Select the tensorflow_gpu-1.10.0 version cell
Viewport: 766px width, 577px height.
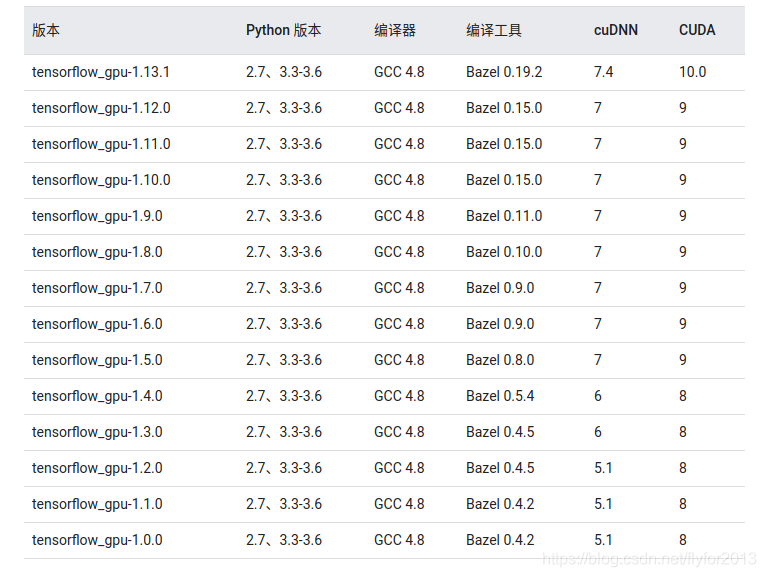(101, 180)
